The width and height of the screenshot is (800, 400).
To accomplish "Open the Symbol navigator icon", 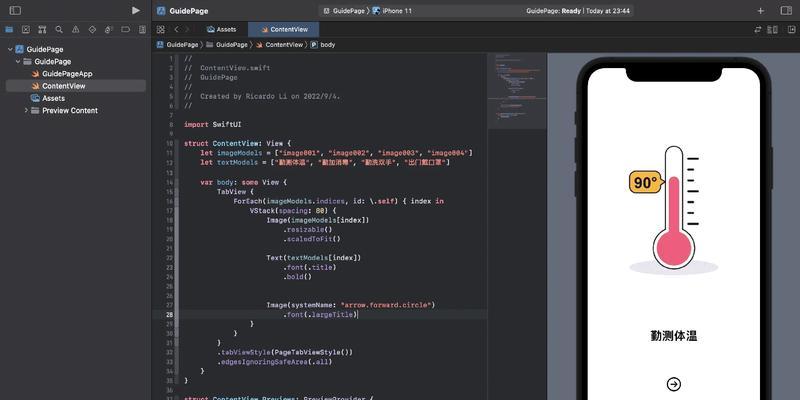I will [42, 30].
